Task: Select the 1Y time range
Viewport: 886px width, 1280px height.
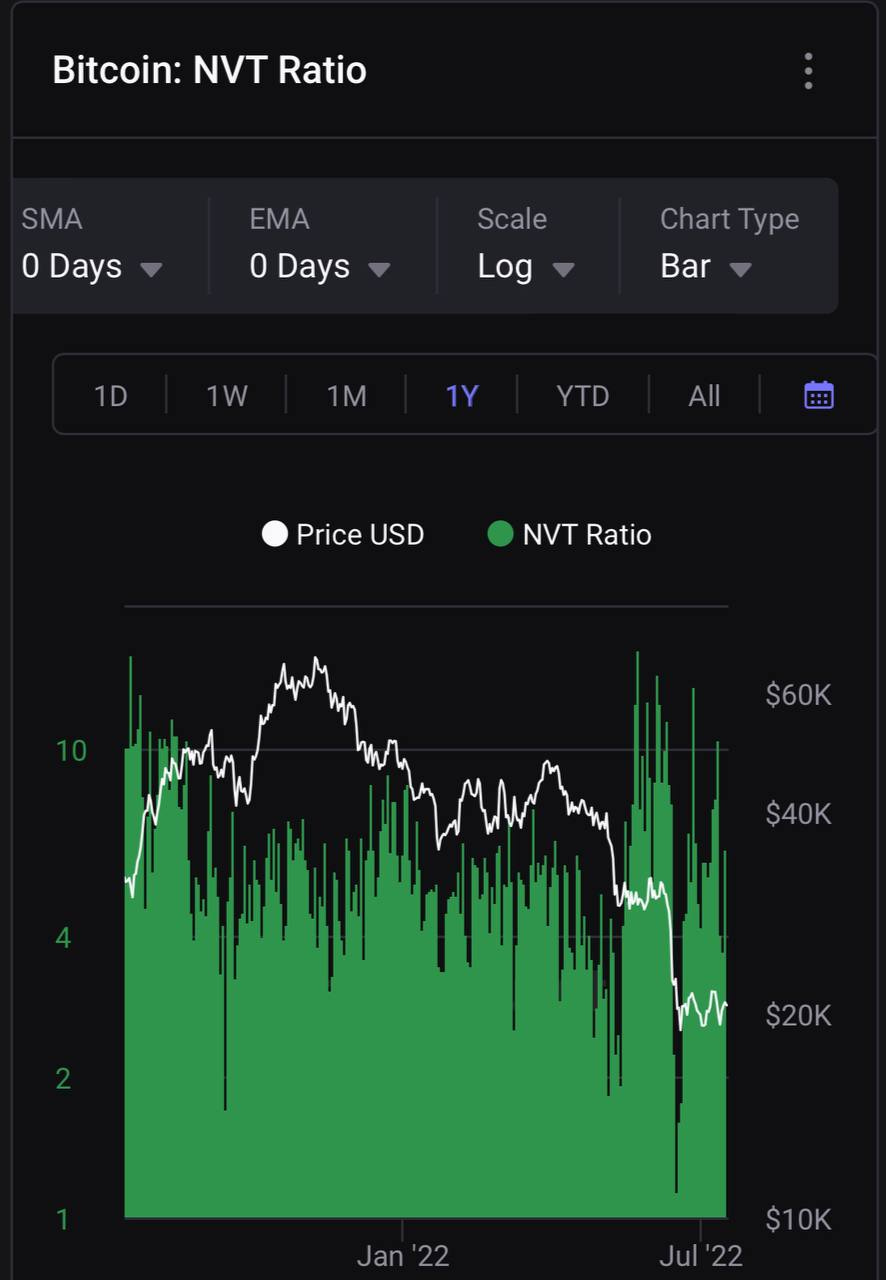Action: 462,396
